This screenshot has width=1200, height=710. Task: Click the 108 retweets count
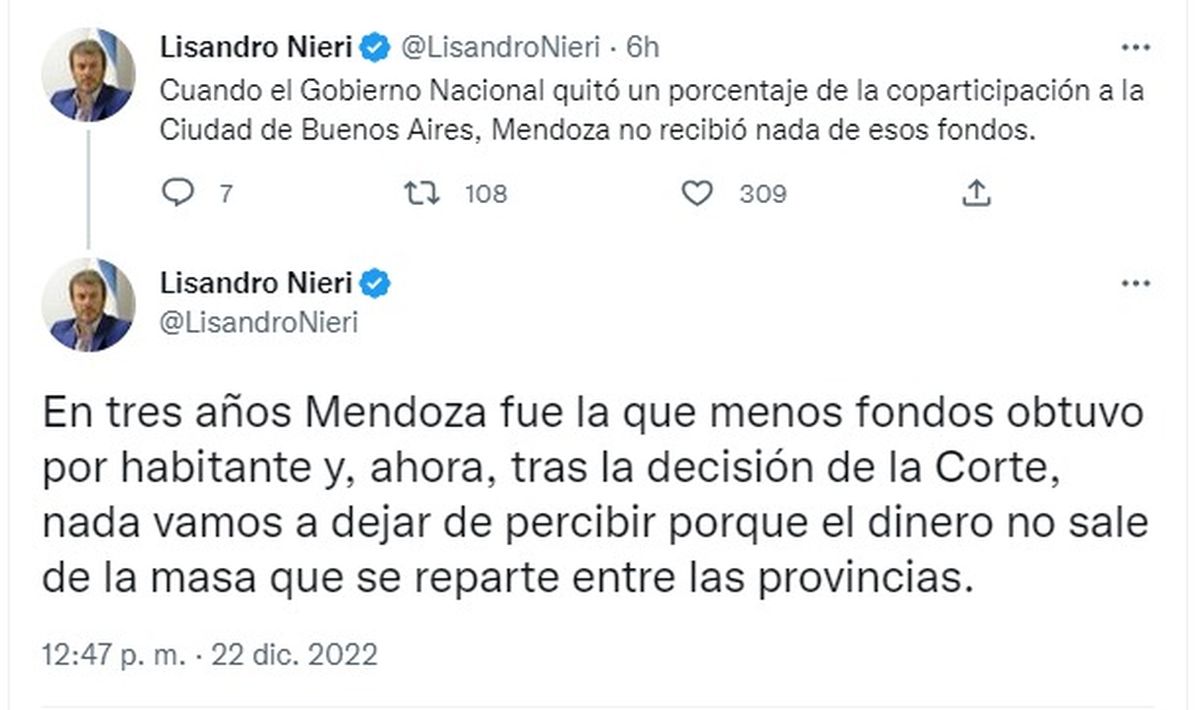pyautogui.click(x=486, y=194)
